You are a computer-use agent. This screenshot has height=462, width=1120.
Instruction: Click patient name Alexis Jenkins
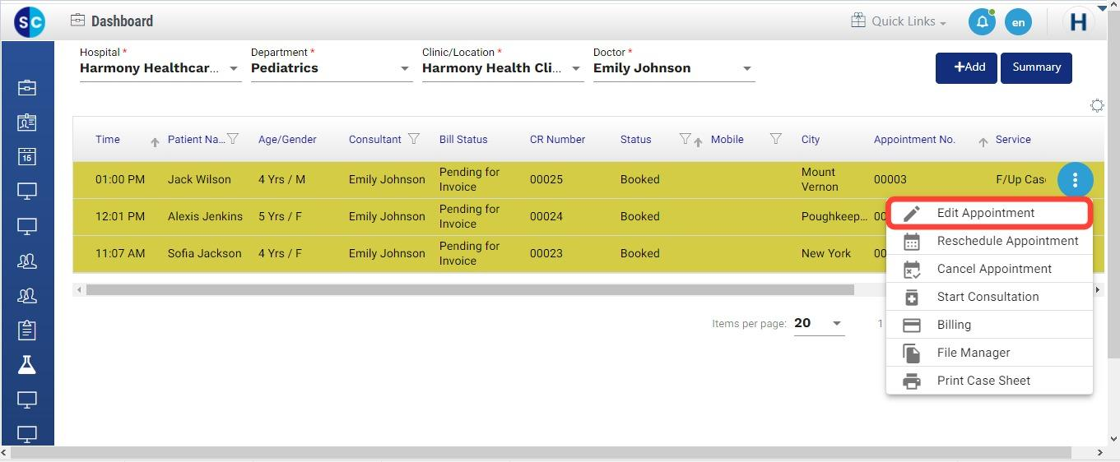205,216
